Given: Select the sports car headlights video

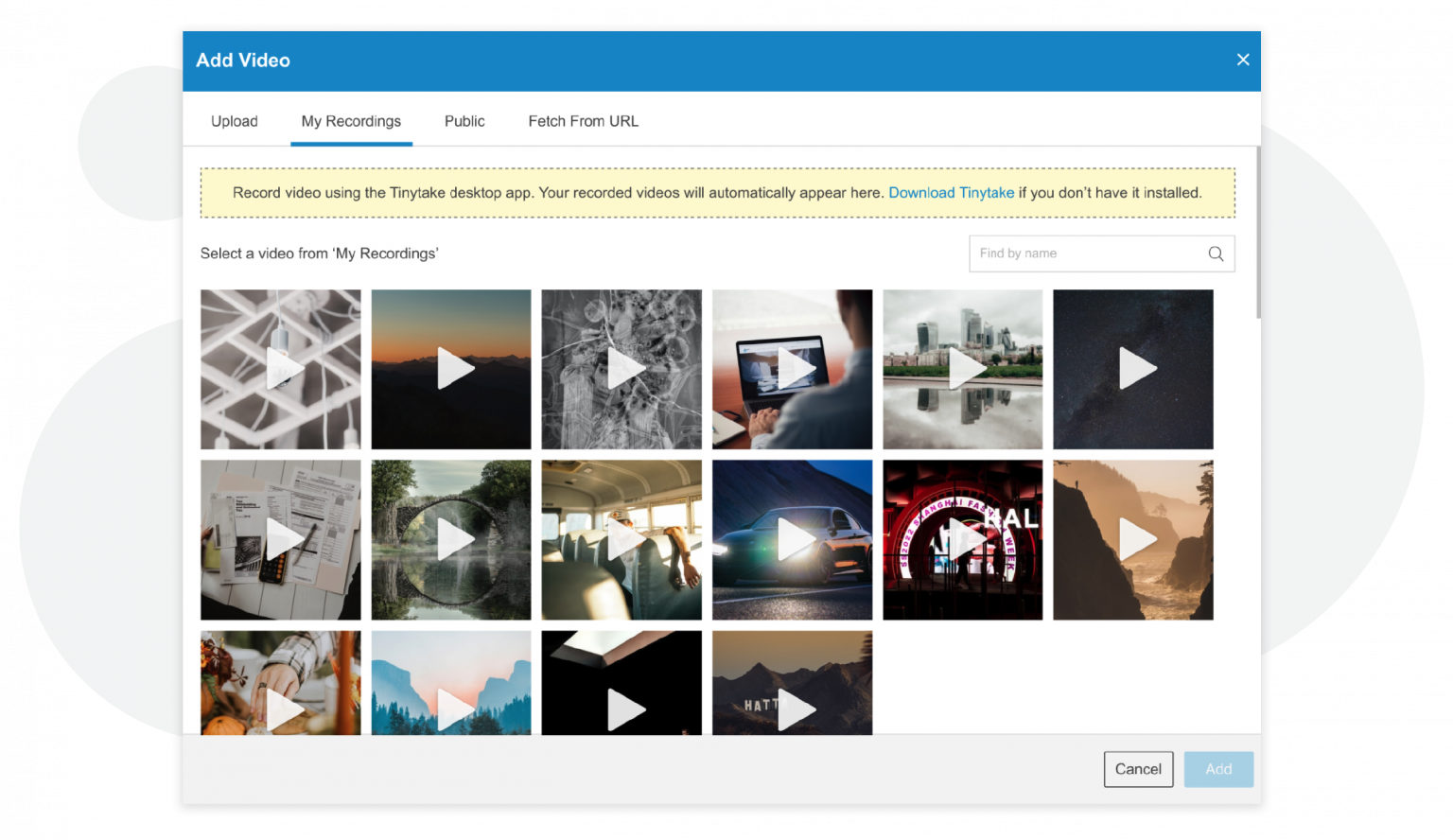Looking at the screenshot, I should click(x=792, y=540).
